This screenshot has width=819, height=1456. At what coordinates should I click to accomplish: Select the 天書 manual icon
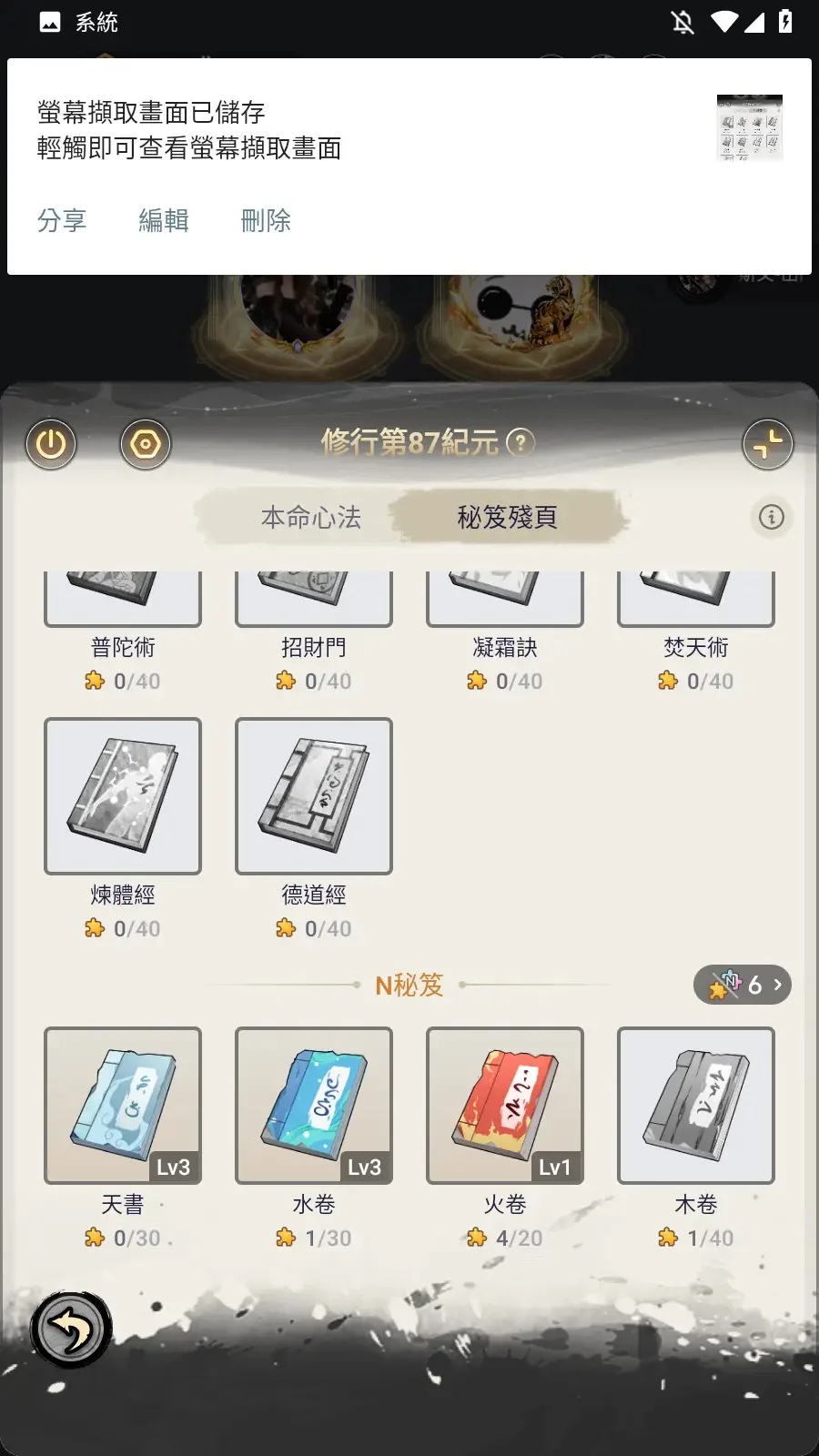coord(123,1106)
